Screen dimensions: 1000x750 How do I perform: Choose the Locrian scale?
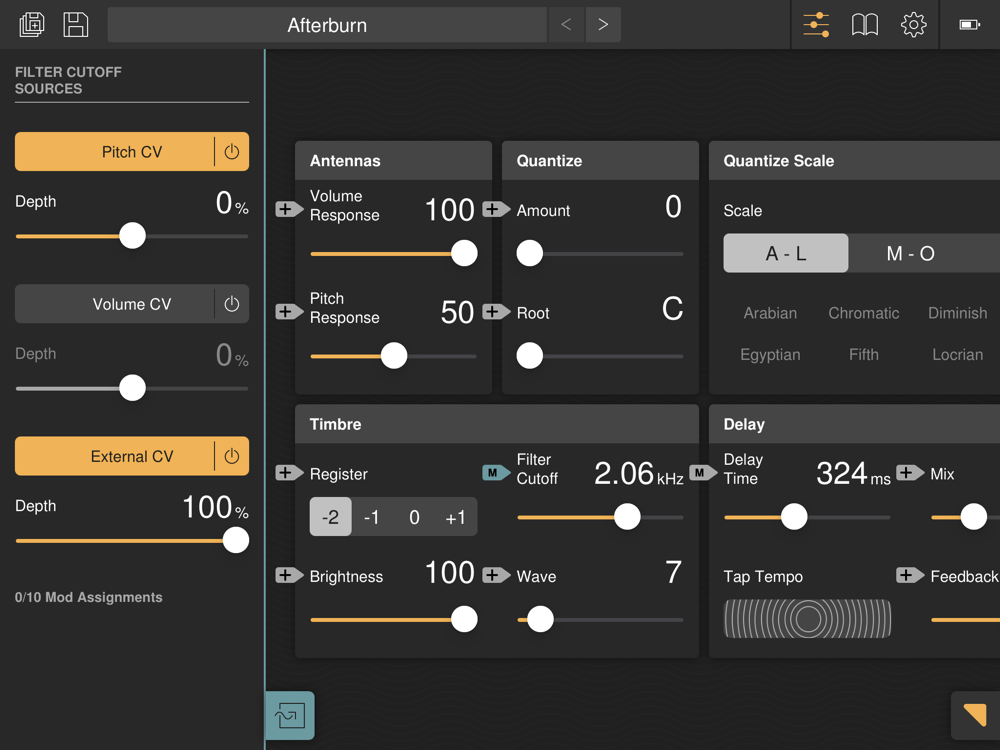pyautogui.click(x=957, y=355)
